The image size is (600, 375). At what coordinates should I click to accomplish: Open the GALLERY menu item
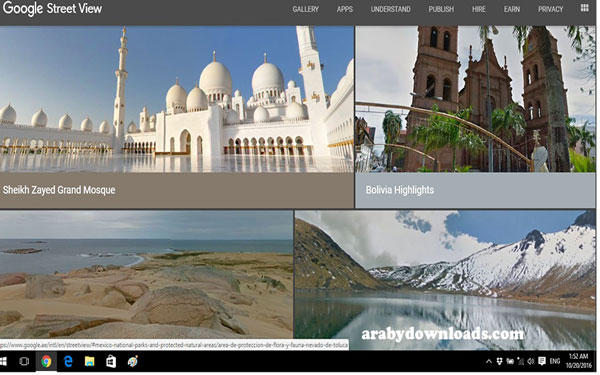(305, 9)
